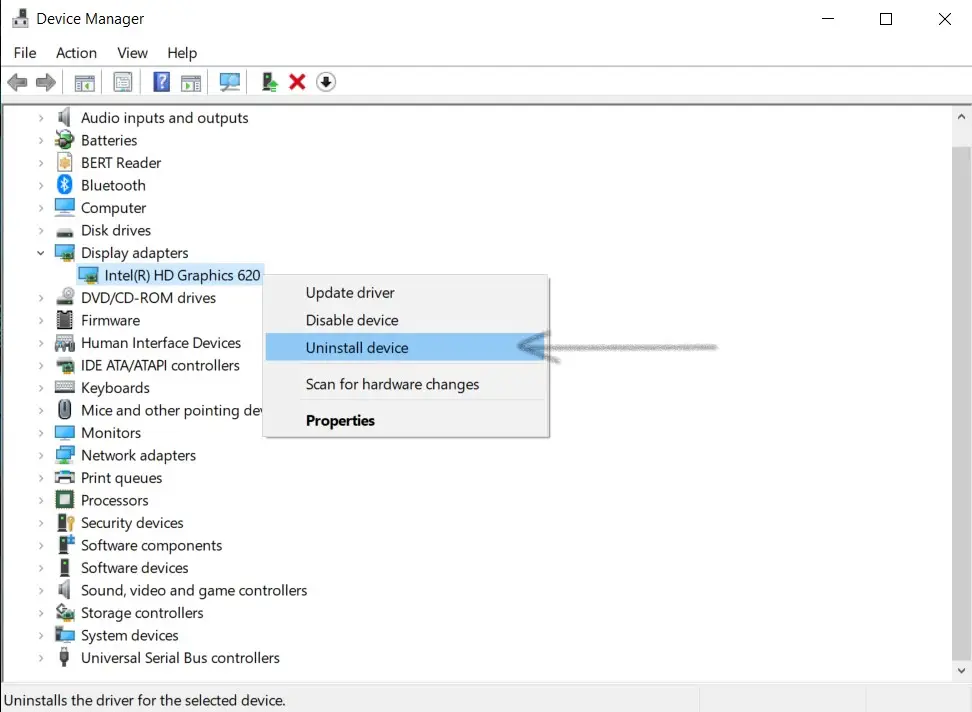The image size is (972, 712).
Task: Click the properties sheet toolbar icon
Action: point(123,82)
